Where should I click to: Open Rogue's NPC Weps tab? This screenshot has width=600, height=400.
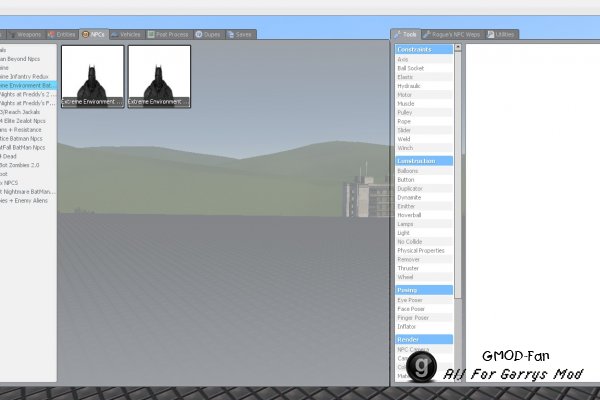[x=452, y=34]
